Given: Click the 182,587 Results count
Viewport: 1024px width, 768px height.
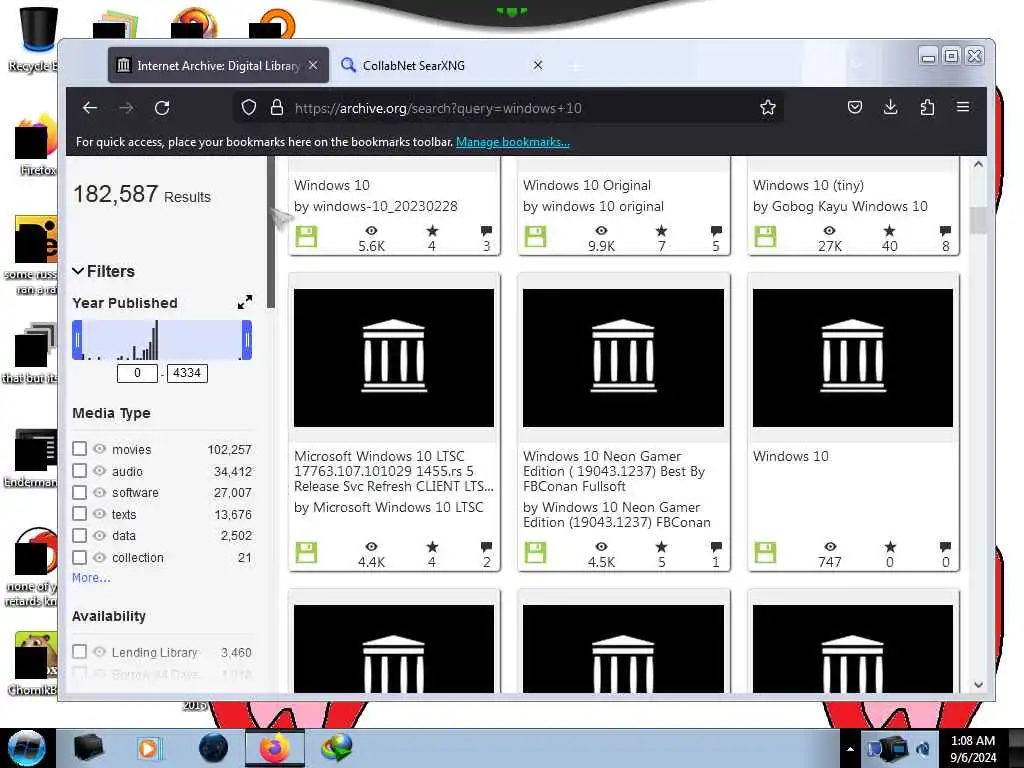Looking at the screenshot, I should [142, 195].
